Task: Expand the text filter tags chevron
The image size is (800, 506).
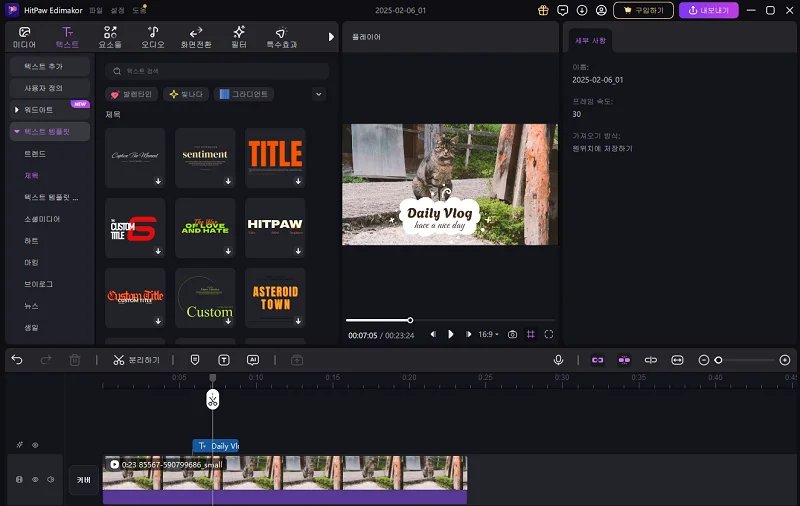Action: [x=319, y=94]
